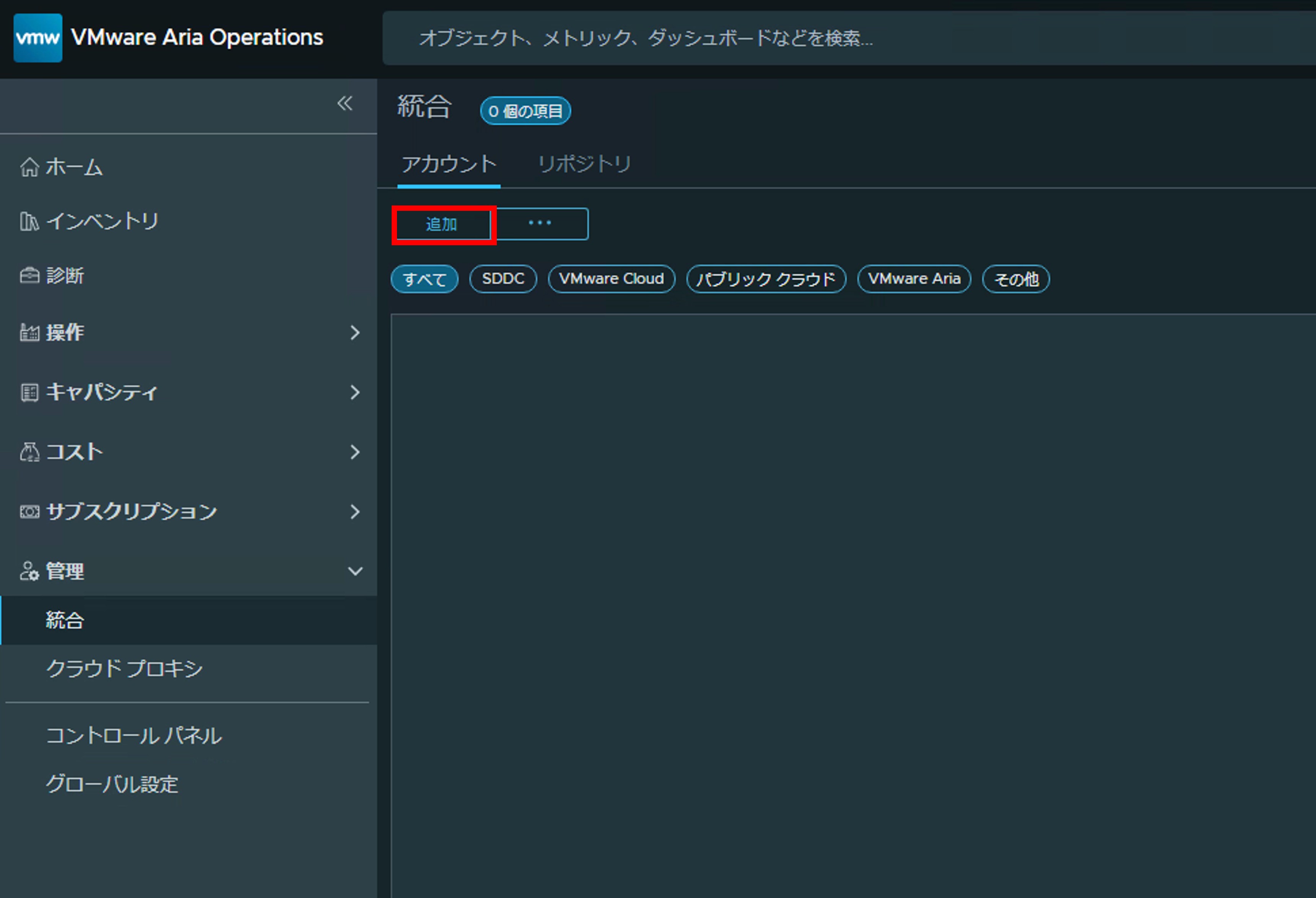1316x898 pixels.
Task: Click the キャパシティ menu label
Action: click(101, 392)
